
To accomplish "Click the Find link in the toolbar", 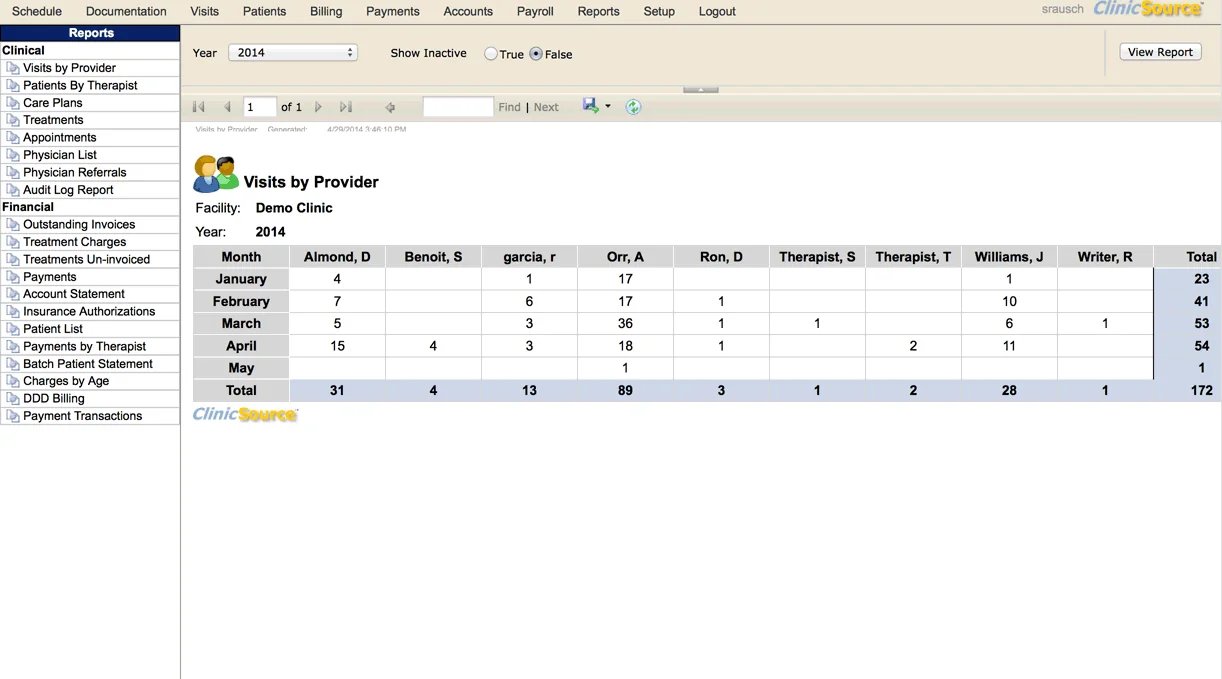I will pyautogui.click(x=509, y=106).
